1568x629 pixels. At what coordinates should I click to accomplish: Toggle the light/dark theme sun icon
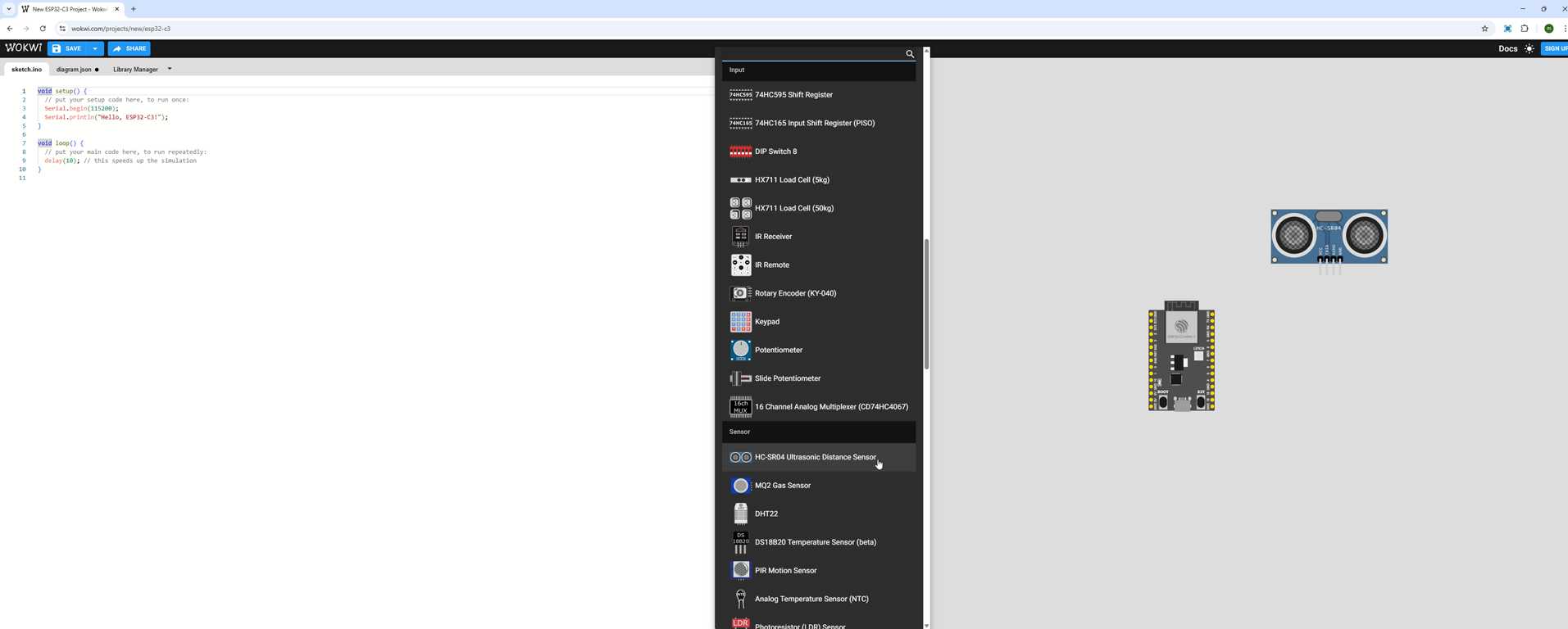pos(1529,48)
